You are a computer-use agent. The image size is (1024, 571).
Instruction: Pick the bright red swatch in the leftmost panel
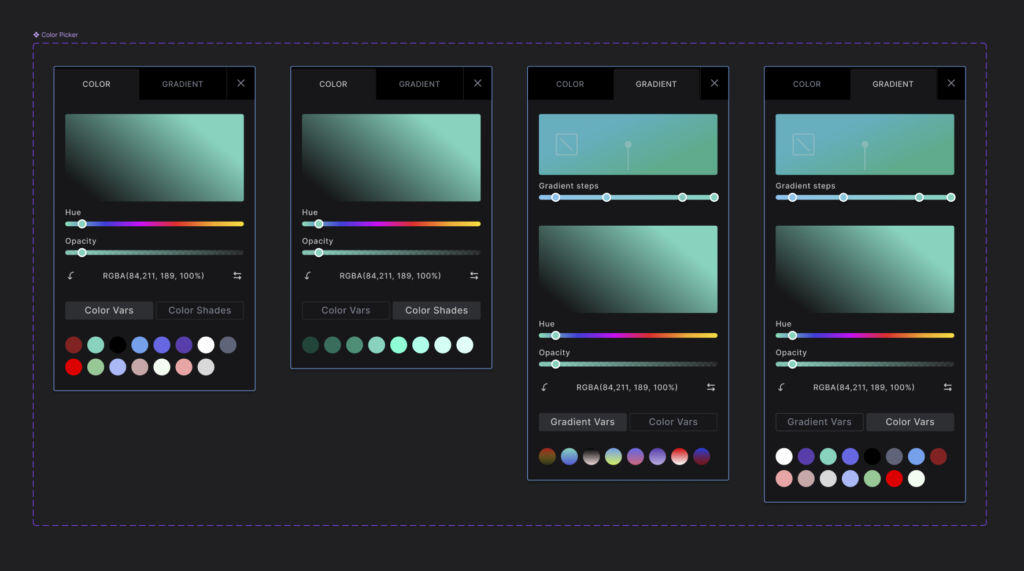click(x=74, y=367)
